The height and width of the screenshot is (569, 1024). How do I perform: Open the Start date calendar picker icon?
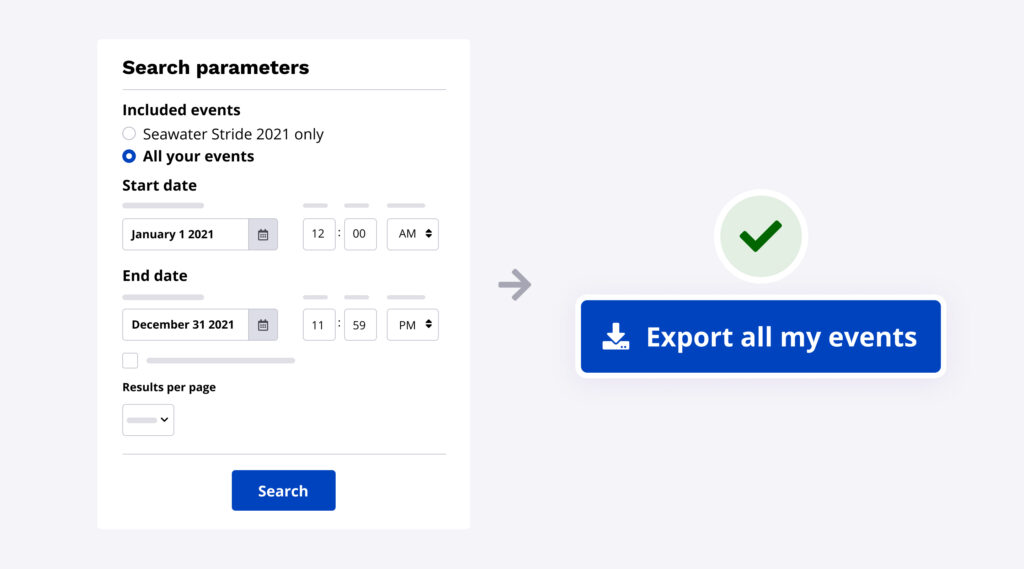coord(263,234)
